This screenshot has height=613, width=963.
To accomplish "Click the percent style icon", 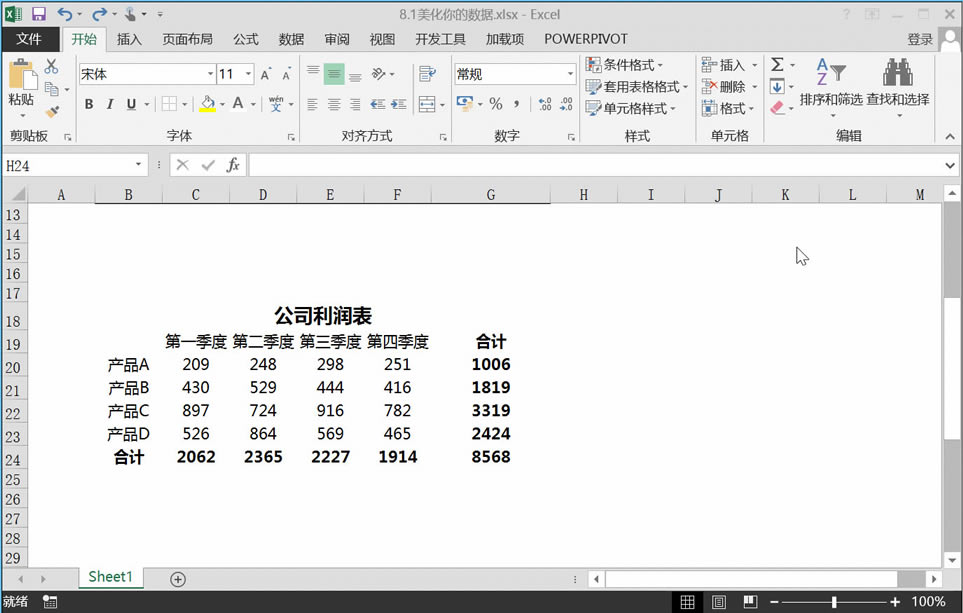I will click(495, 104).
